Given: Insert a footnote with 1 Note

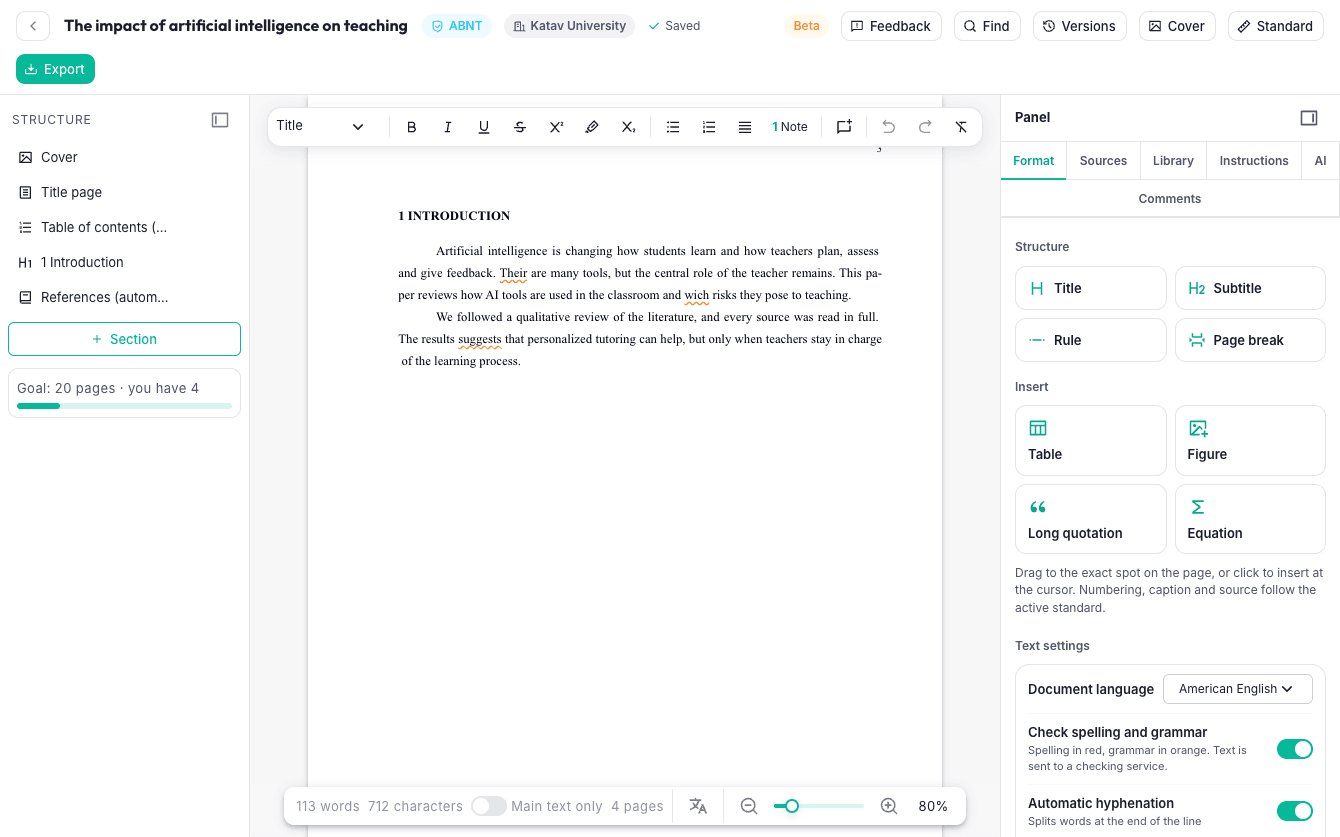Looking at the screenshot, I should pos(790,127).
